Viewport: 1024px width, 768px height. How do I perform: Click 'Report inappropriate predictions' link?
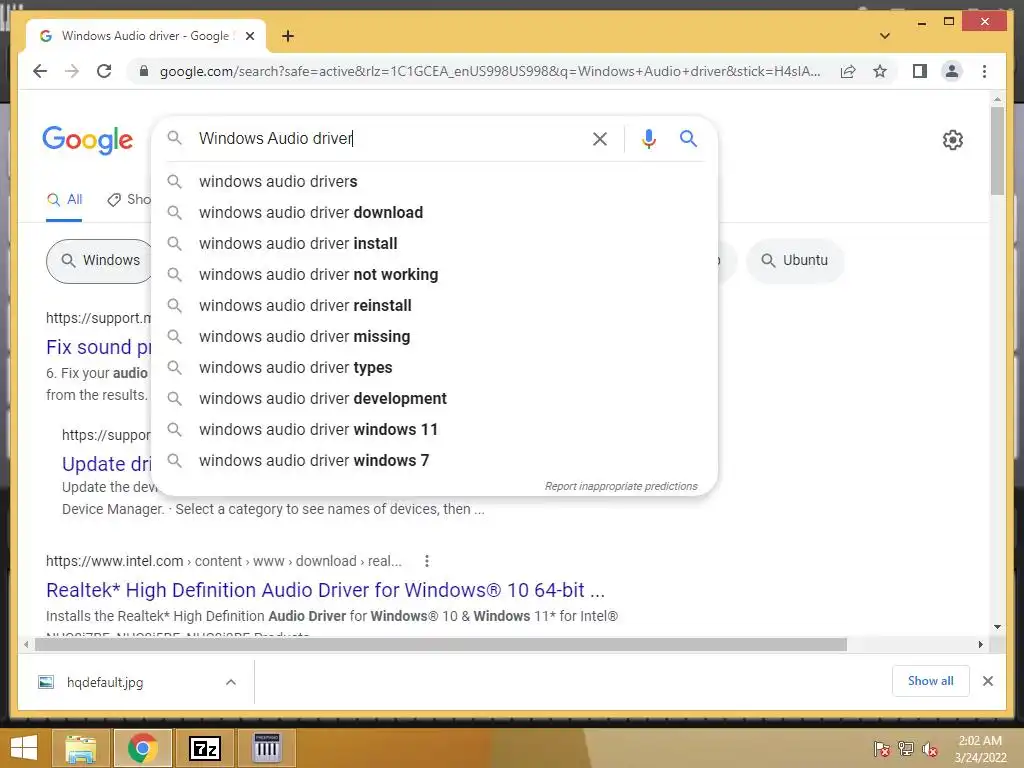coord(621,486)
